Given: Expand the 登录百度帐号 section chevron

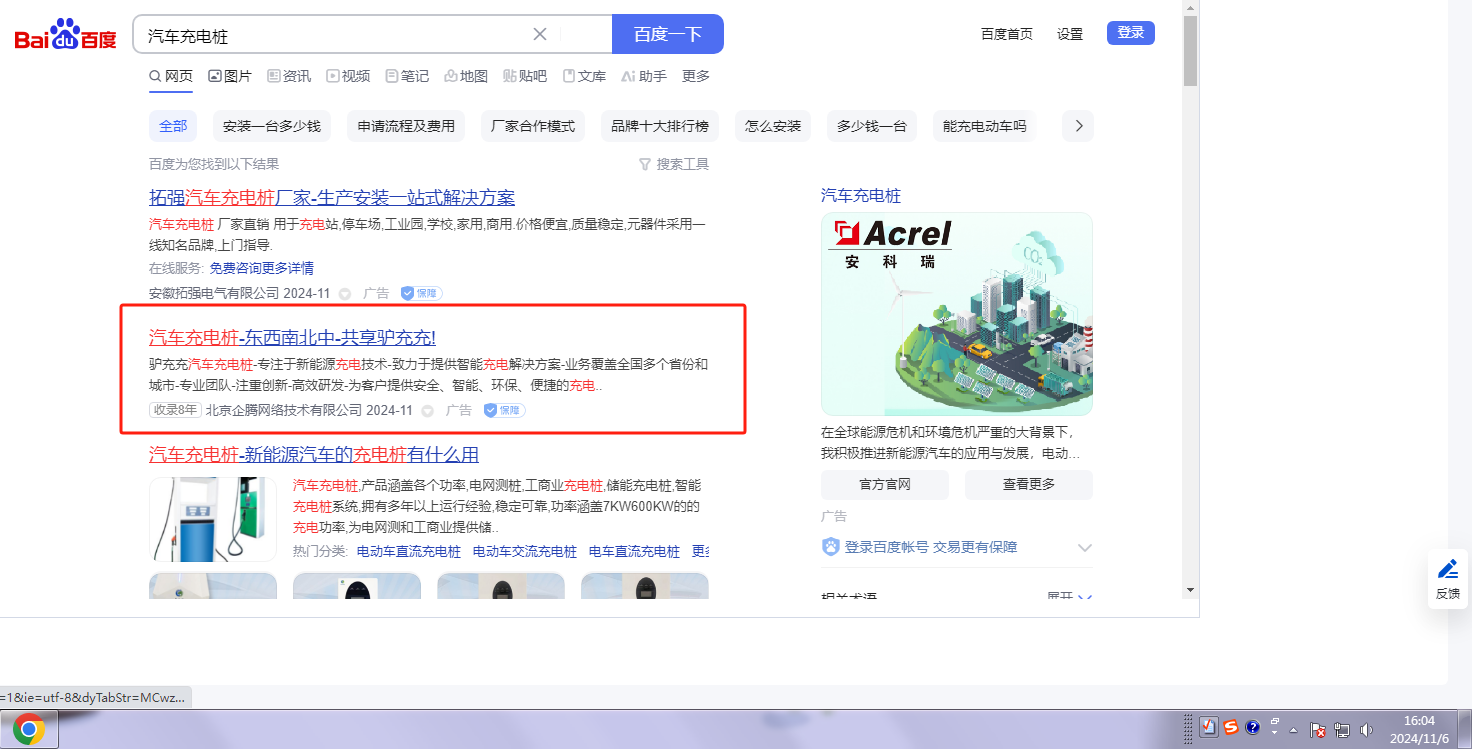Looking at the screenshot, I should (x=1084, y=548).
